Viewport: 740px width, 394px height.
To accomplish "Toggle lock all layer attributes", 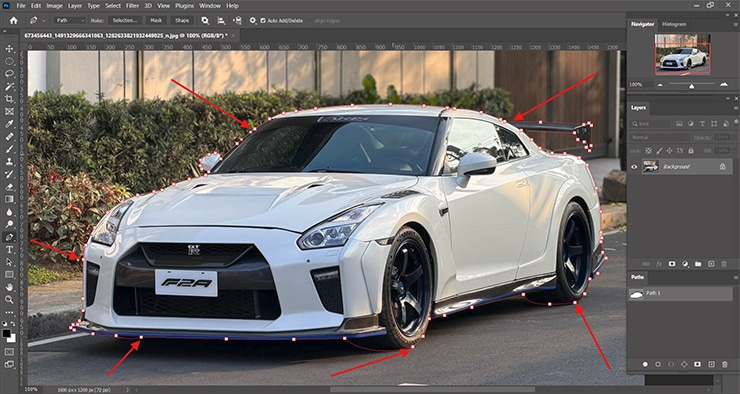I will (x=690, y=151).
